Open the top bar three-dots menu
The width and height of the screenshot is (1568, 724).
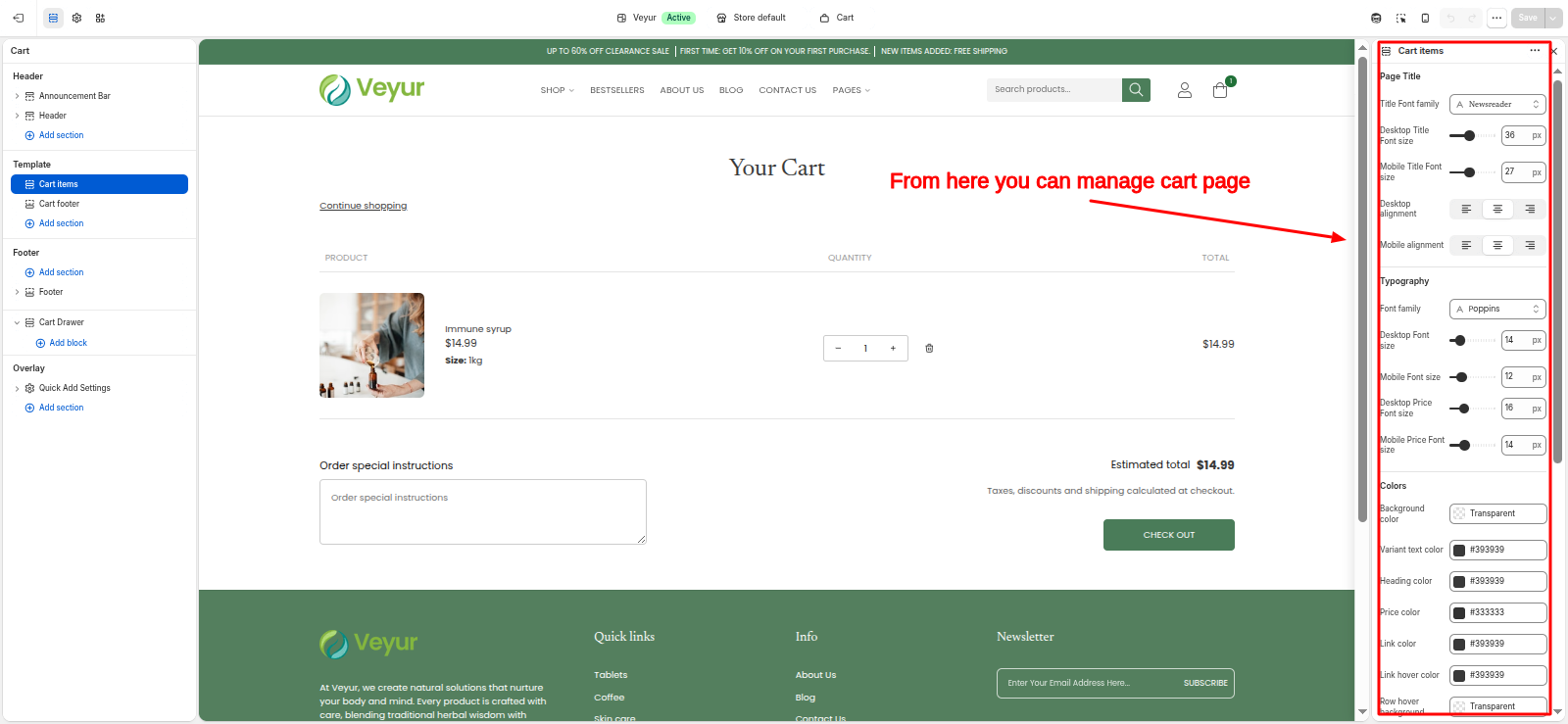point(1496,18)
